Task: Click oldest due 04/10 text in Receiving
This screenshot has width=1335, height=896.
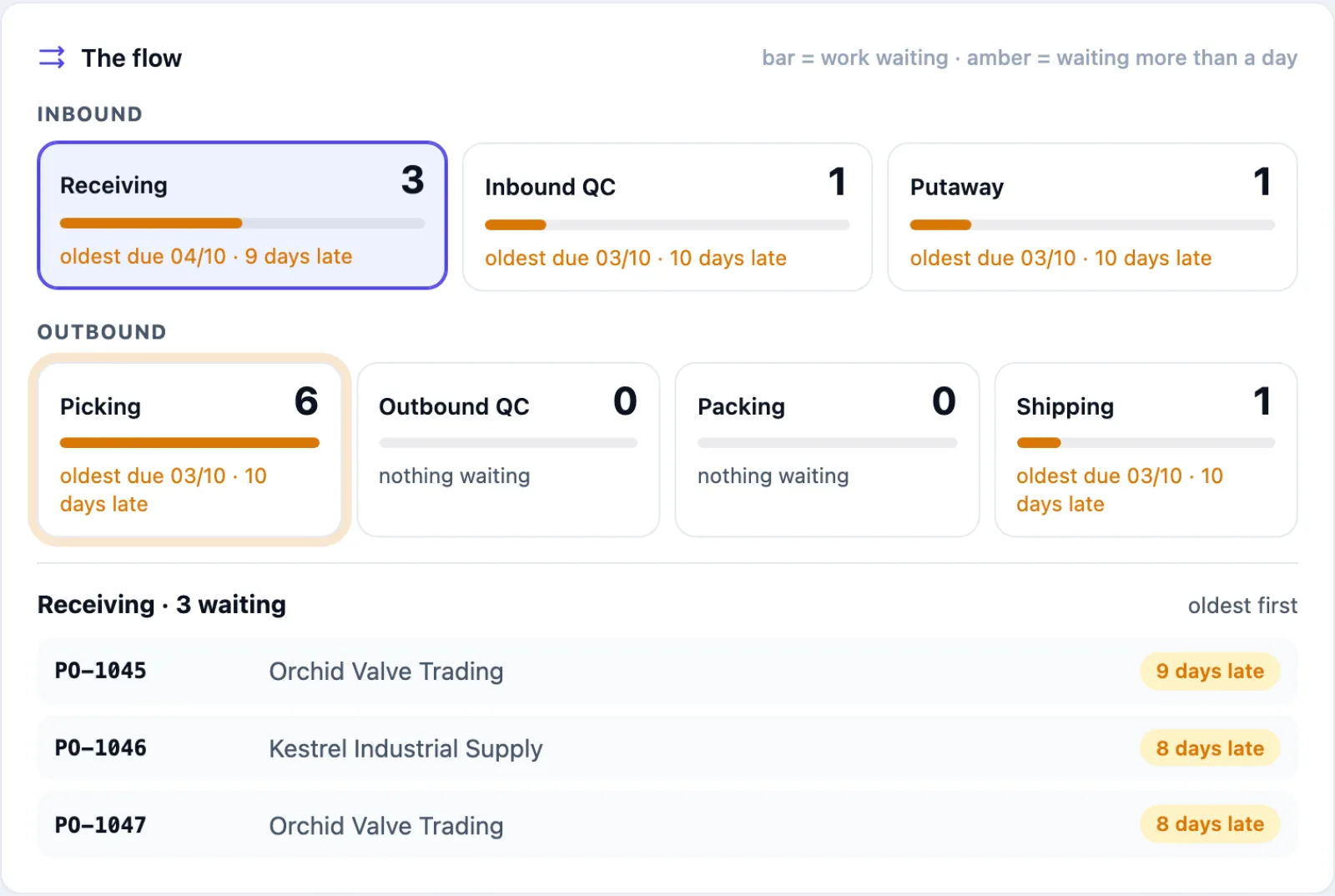Action: tap(206, 256)
